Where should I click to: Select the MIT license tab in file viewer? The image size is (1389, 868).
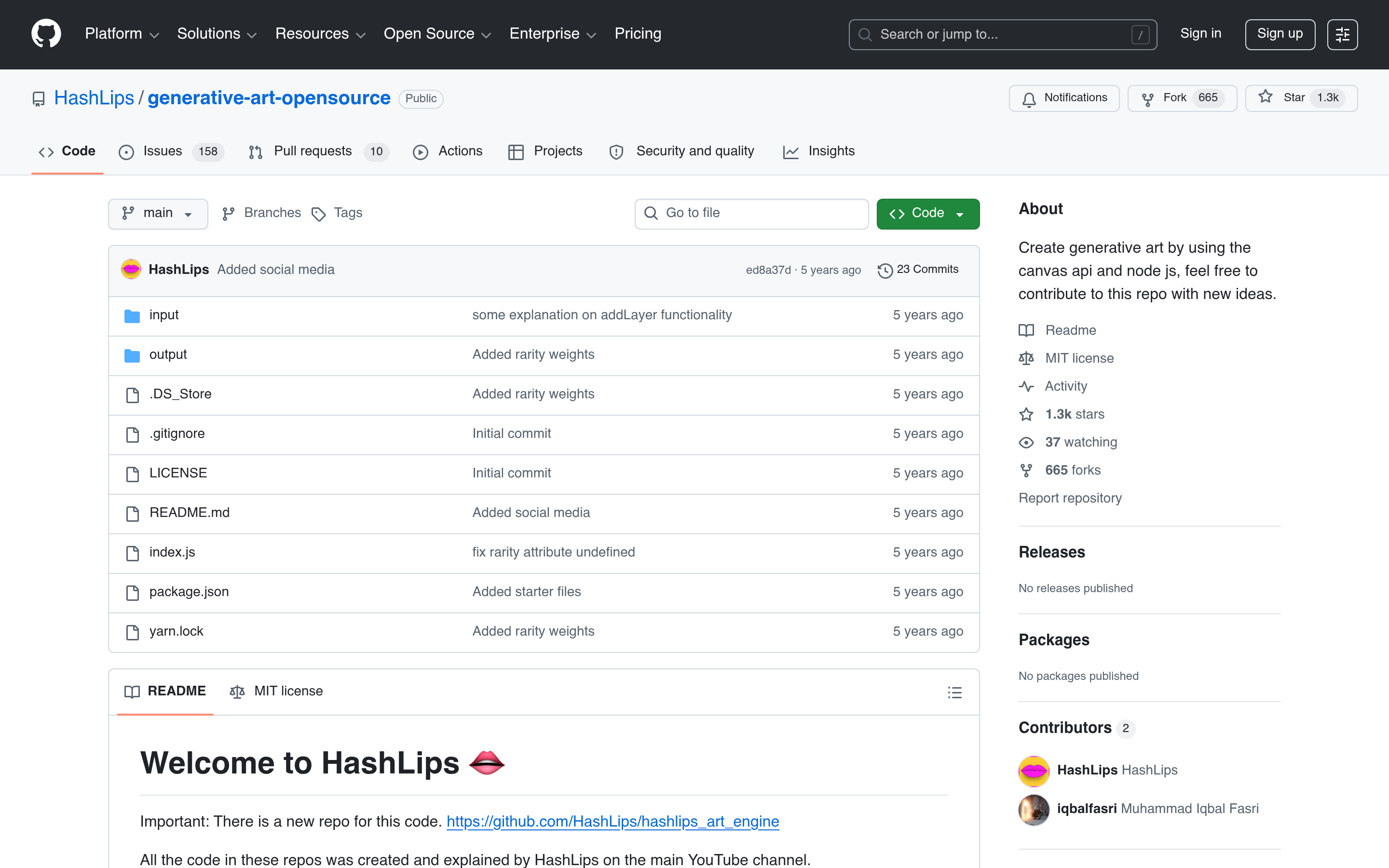(x=276, y=691)
